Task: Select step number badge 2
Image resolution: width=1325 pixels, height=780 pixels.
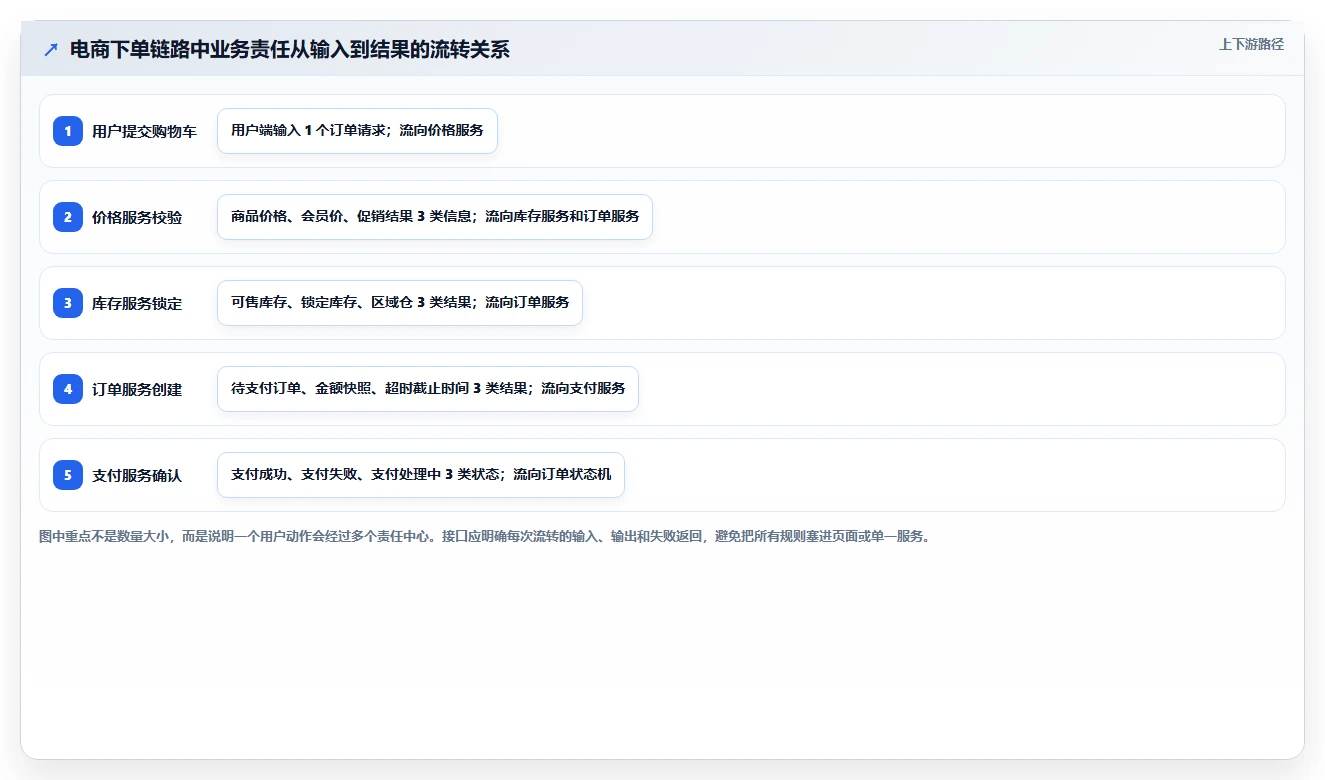Action: 68,217
